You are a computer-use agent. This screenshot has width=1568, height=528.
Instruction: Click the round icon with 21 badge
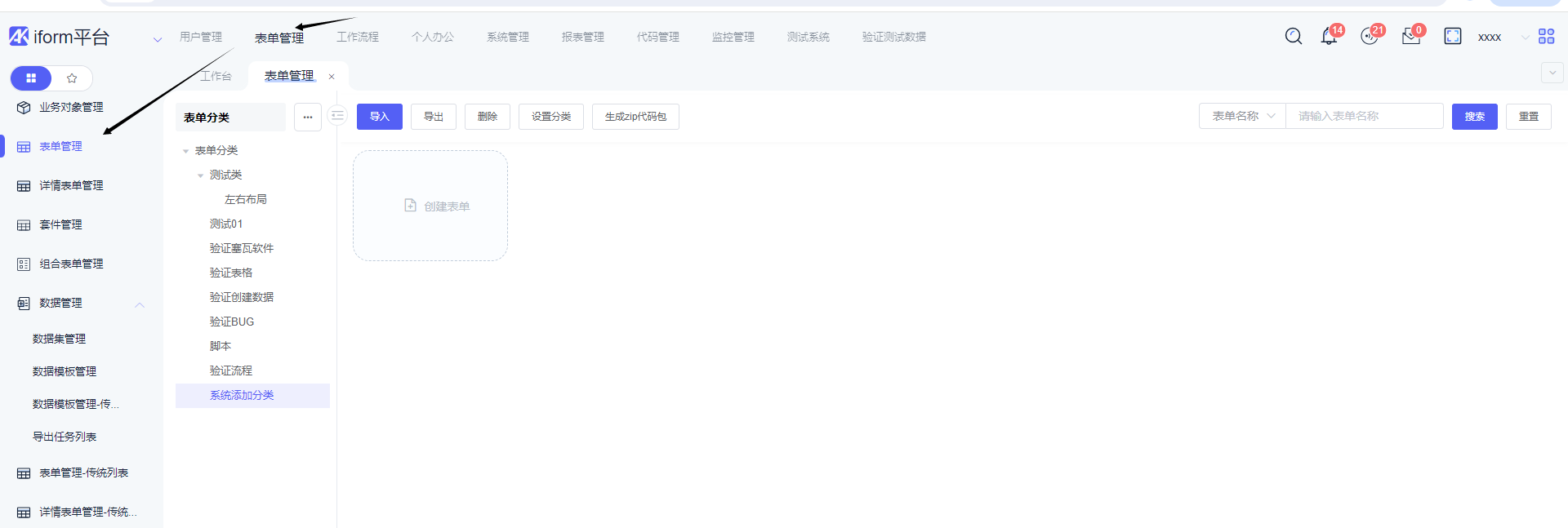click(1370, 37)
